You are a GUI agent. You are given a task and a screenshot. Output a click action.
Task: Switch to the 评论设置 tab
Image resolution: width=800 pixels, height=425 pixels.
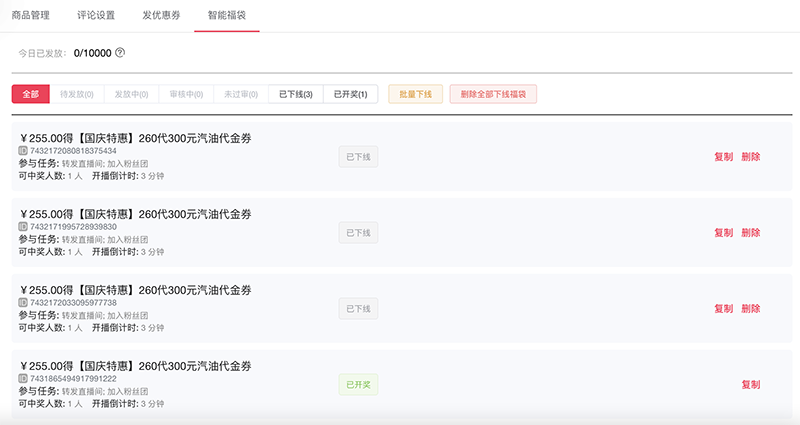[95, 16]
